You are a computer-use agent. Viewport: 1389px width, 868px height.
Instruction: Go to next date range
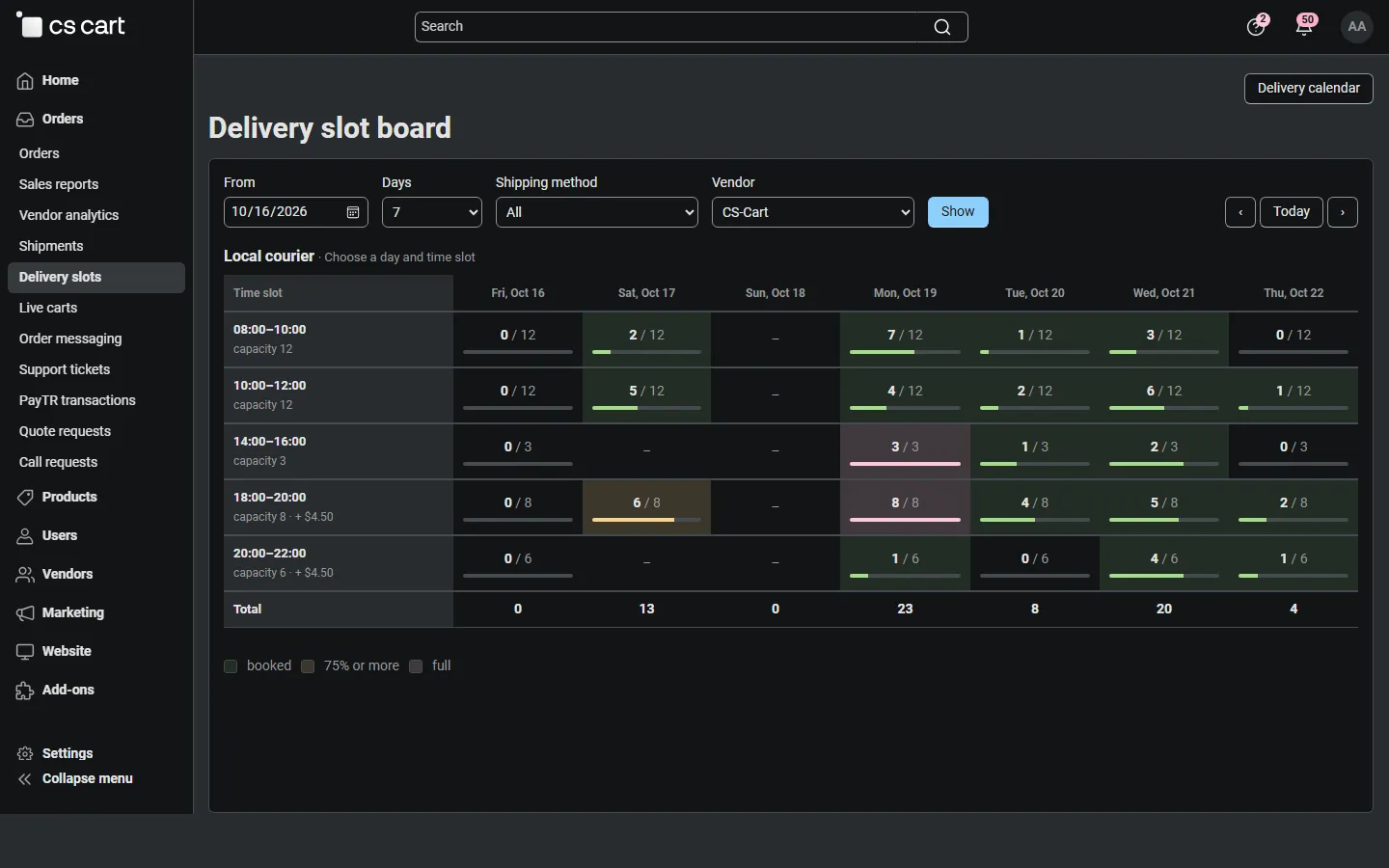[x=1343, y=212]
